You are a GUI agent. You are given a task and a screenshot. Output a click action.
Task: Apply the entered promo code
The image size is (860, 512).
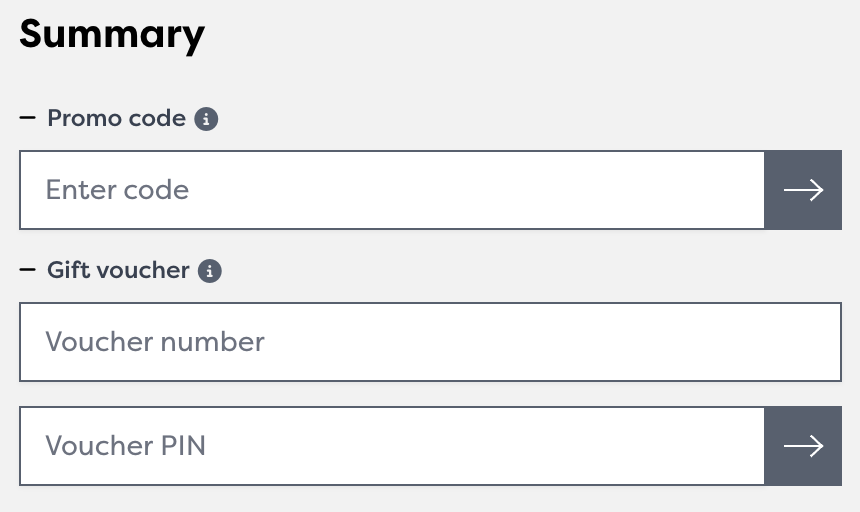click(803, 190)
